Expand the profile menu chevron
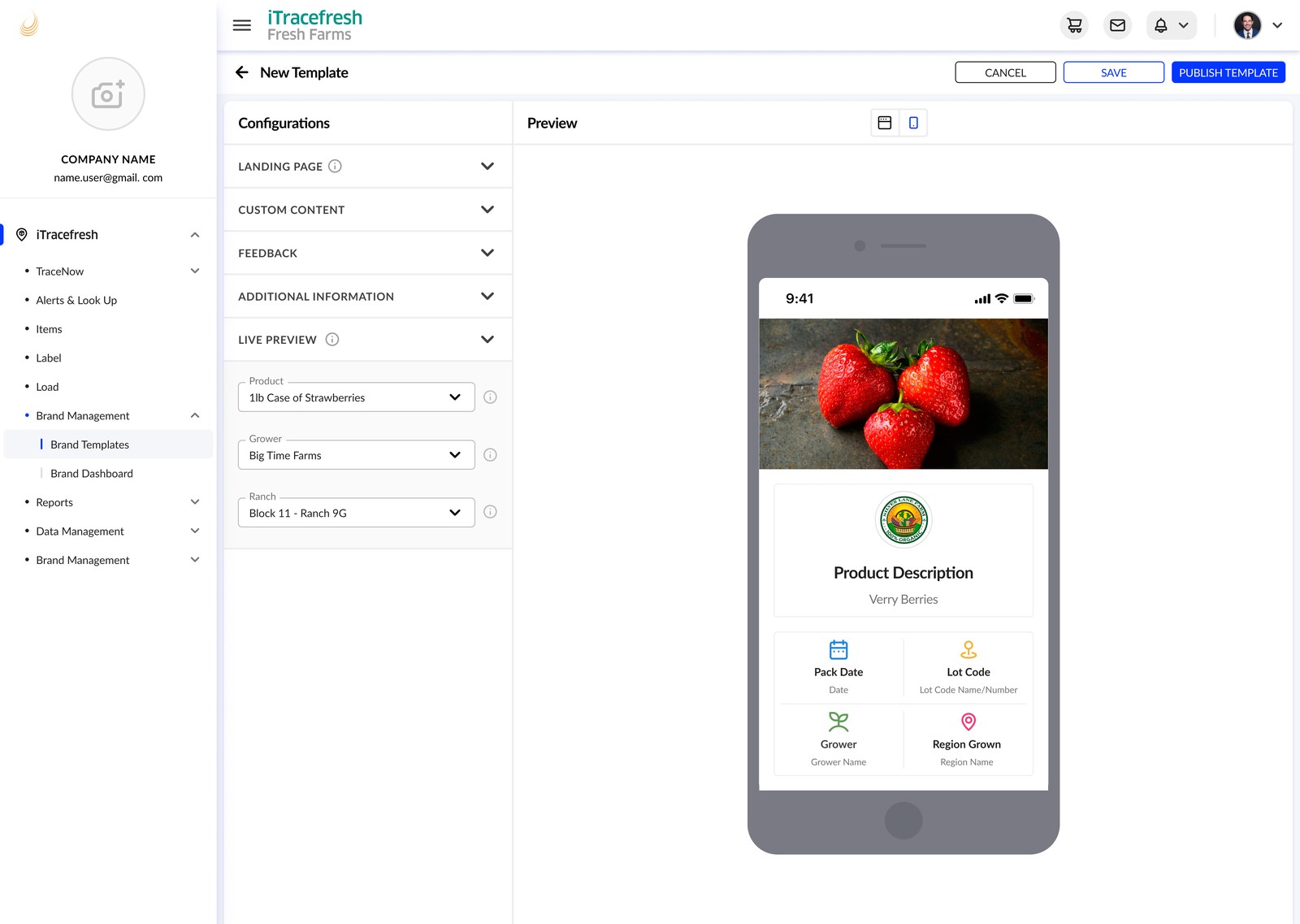The image size is (1300, 924). point(1277,25)
